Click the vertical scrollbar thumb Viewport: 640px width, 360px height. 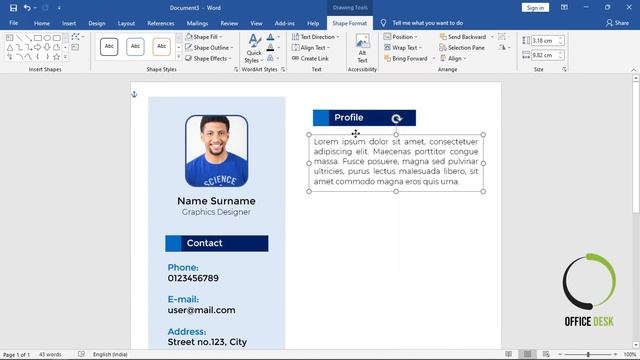point(636,147)
